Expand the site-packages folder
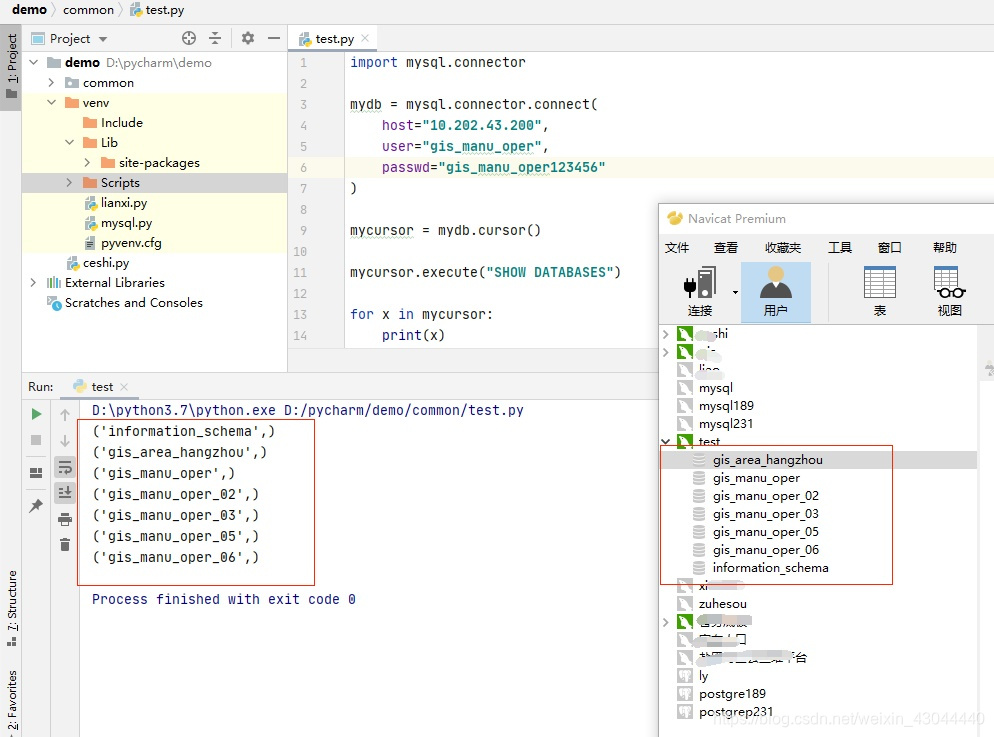Screen dimensions: 994x737 [x=87, y=162]
